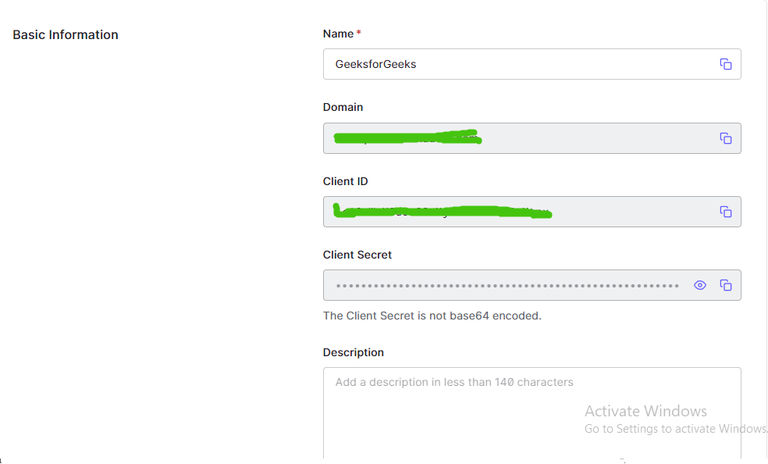The height and width of the screenshot is (464, 768).
Task: Reveal the Client Secret with eye icon
Action: [x=700, y=285]
